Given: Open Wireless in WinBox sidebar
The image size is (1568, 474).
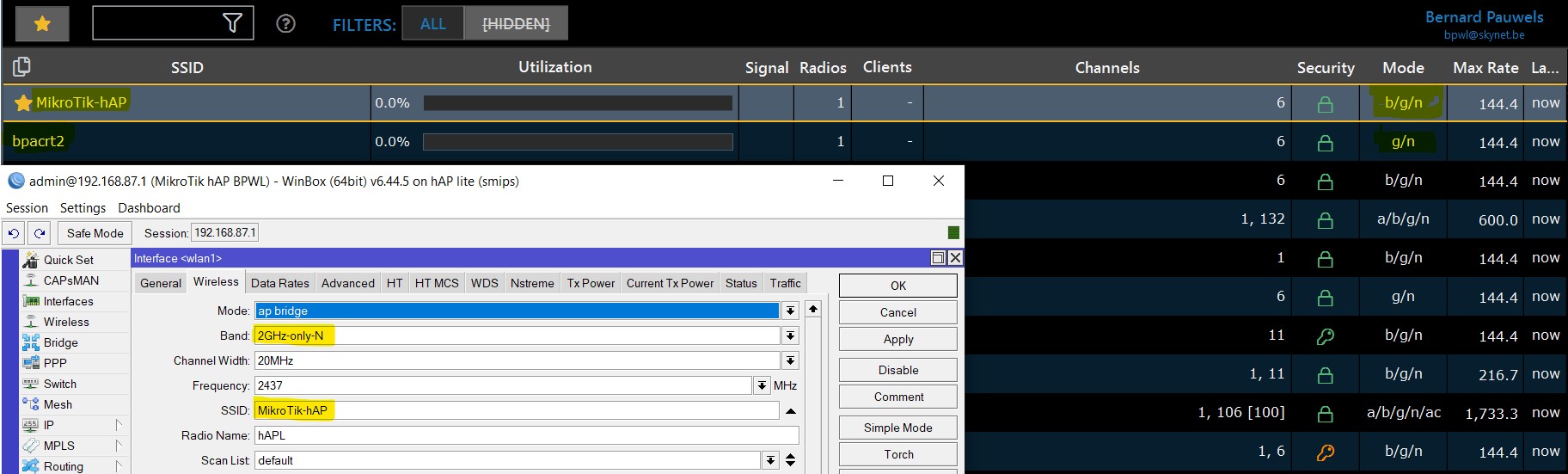Looking at the screenshot, I should point(66,322).
